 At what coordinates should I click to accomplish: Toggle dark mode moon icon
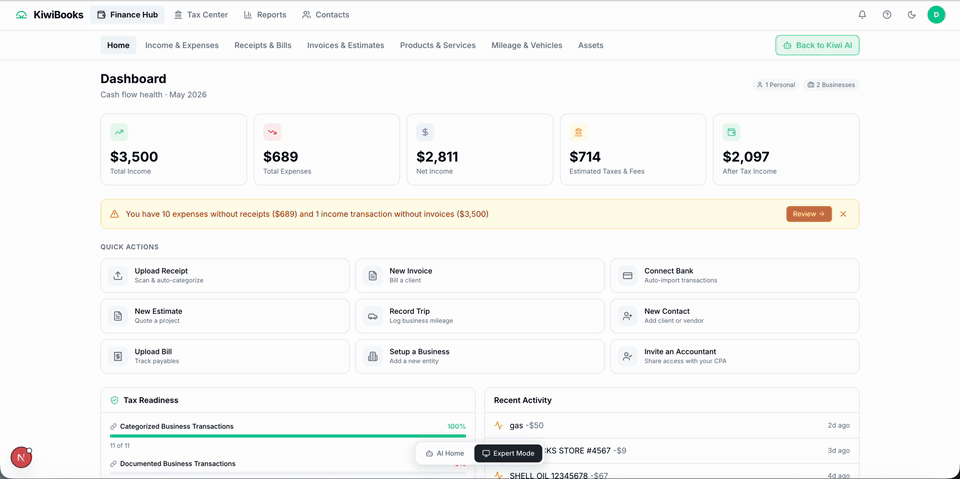[x=911, y=15]
